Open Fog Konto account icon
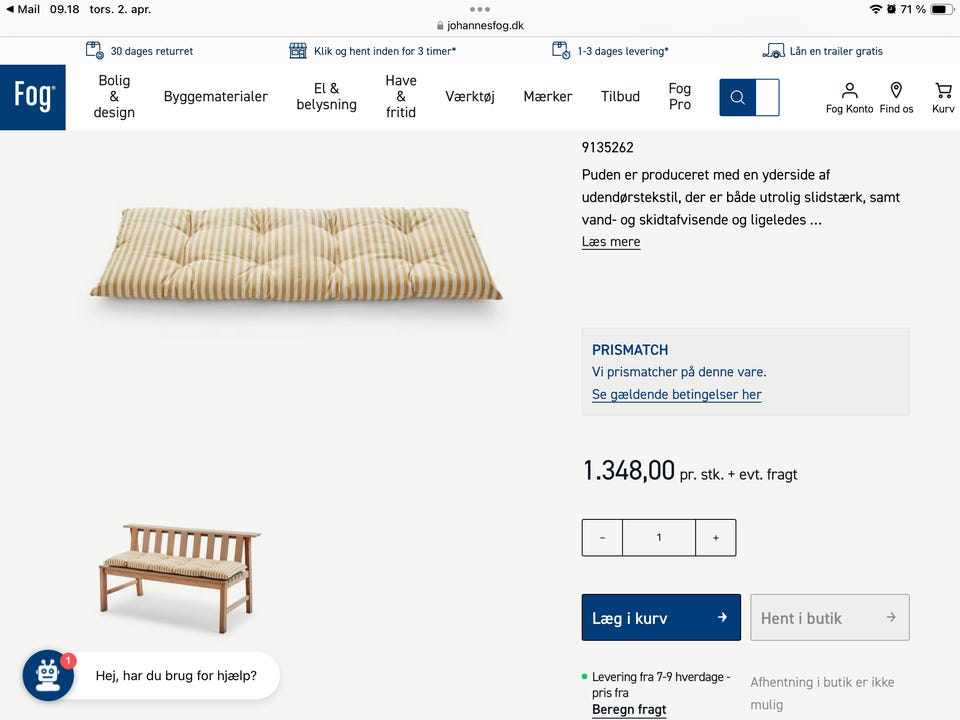Screen dimensions: 960x720 pos(849,91)
